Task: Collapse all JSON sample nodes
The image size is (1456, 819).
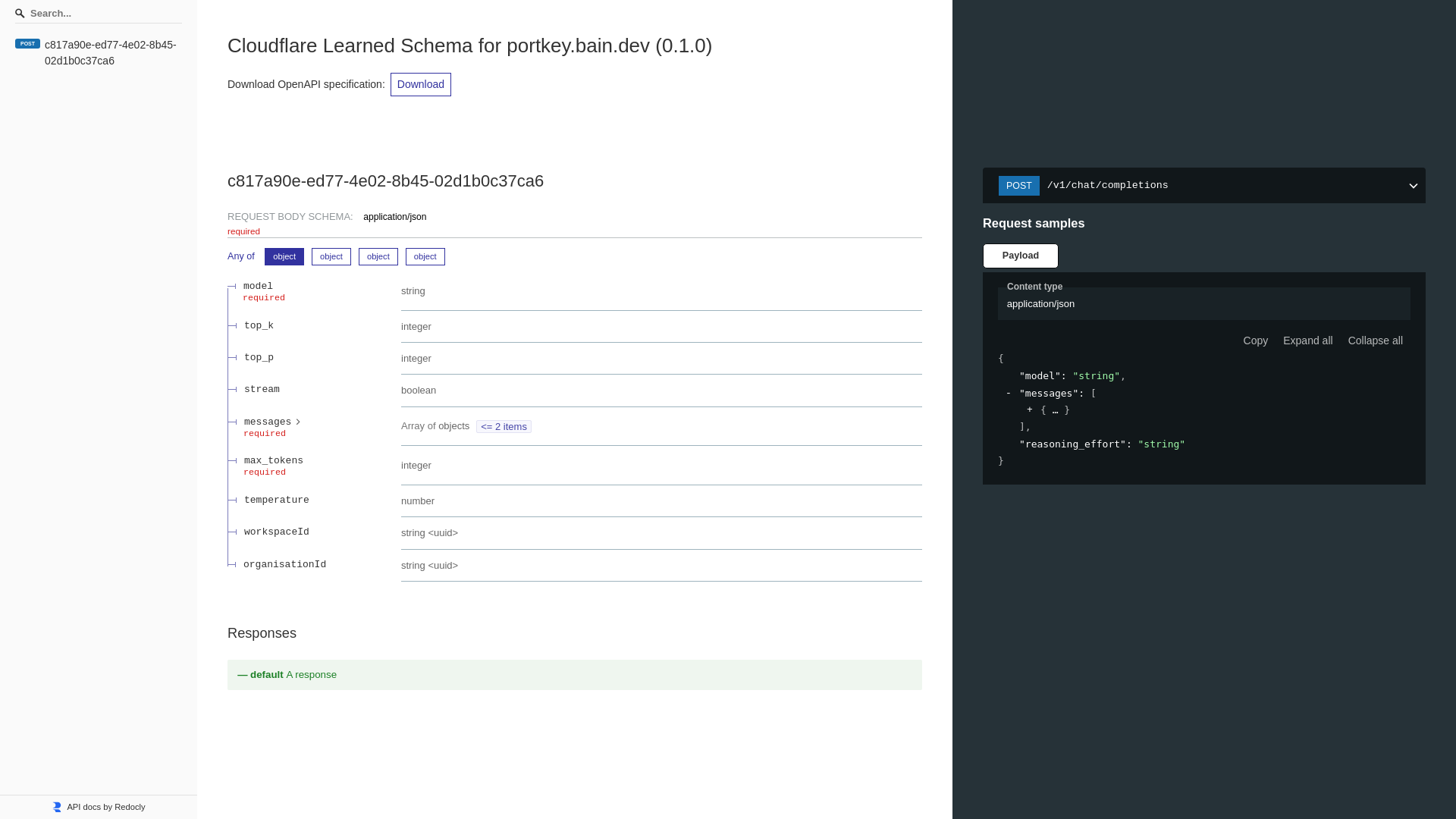Action: coord(1376,340)
